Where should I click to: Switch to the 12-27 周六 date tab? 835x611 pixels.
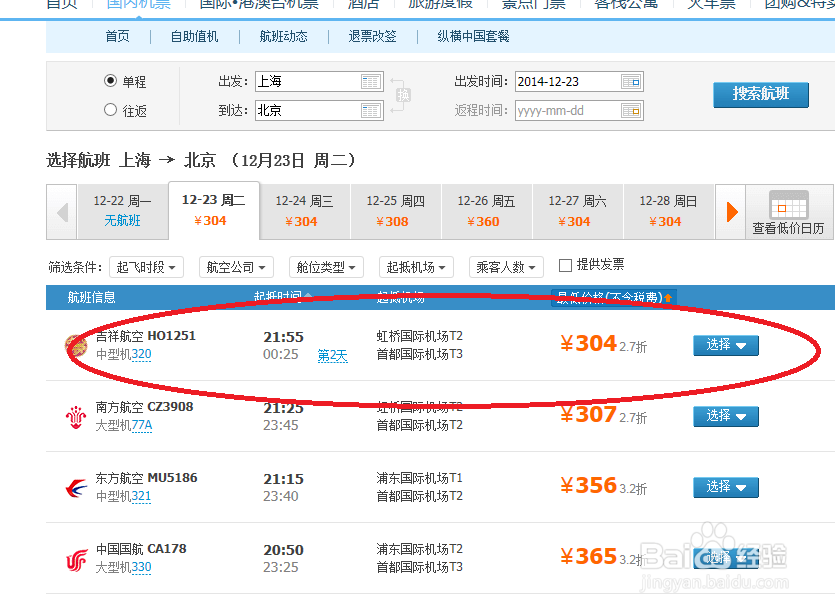coord(577,211)
